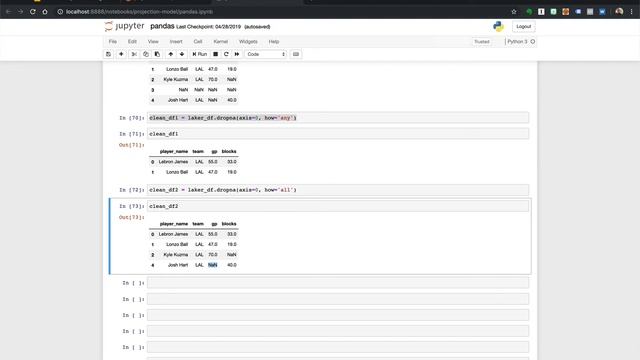Click Lonzo Ball in the Out[73] table
The height and width of the screenshot is (360, 640).
coord(177,244)
